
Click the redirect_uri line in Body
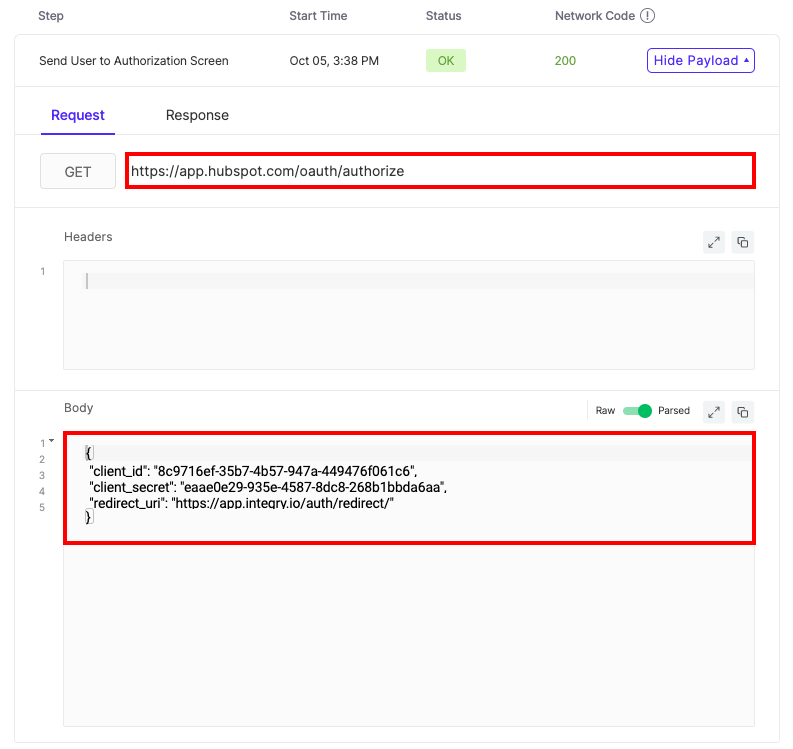click(241, 503)
